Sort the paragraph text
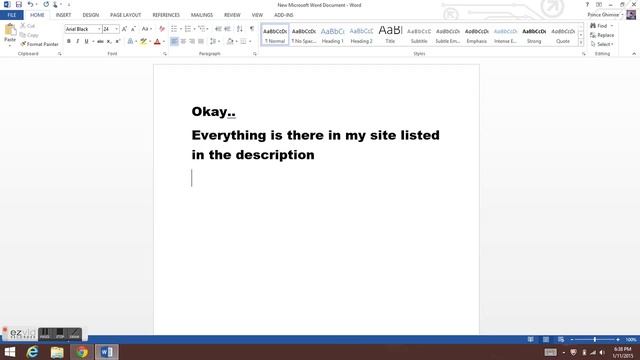 click(240, 29)
